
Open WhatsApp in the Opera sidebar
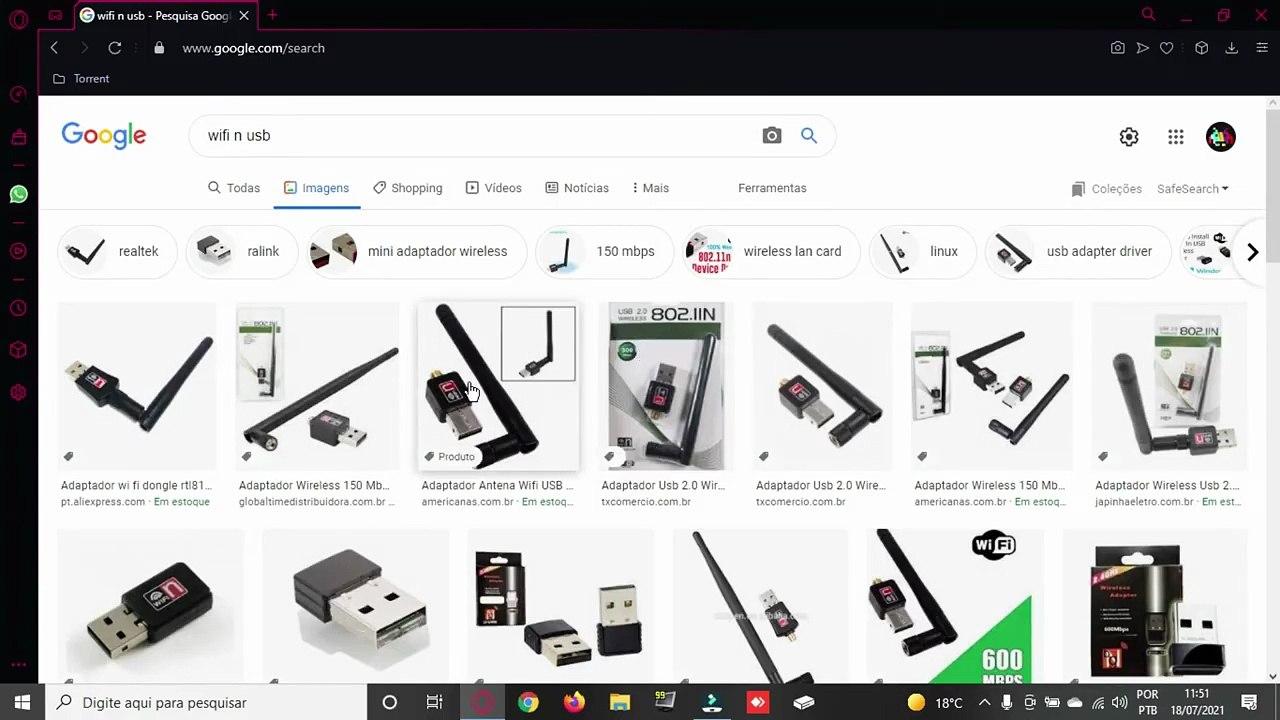pos(18,194)
